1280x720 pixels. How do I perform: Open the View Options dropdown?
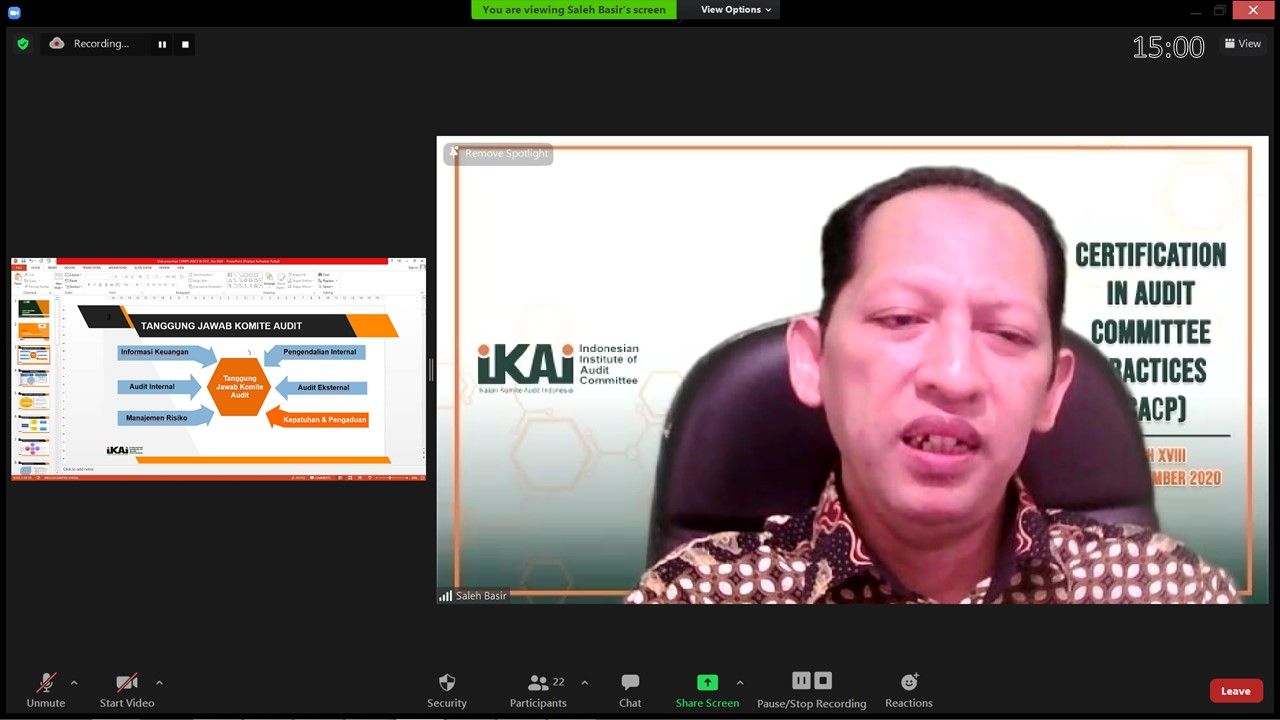click(737, 10)
